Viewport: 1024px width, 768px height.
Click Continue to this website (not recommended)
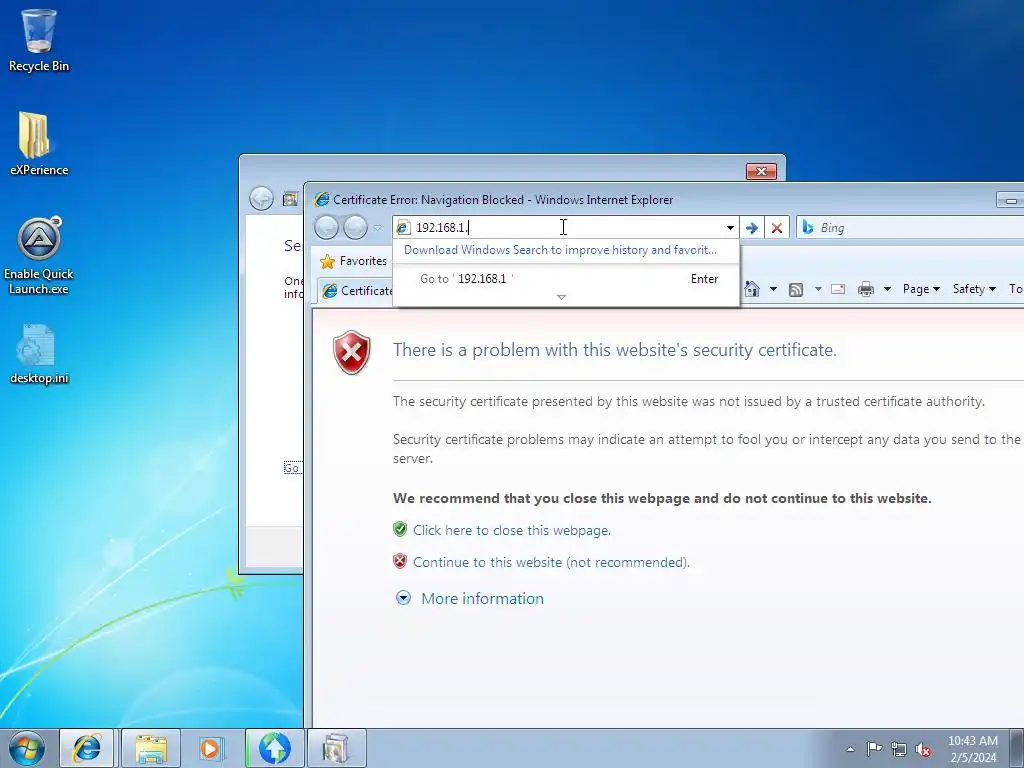click(x=551, y=562)
